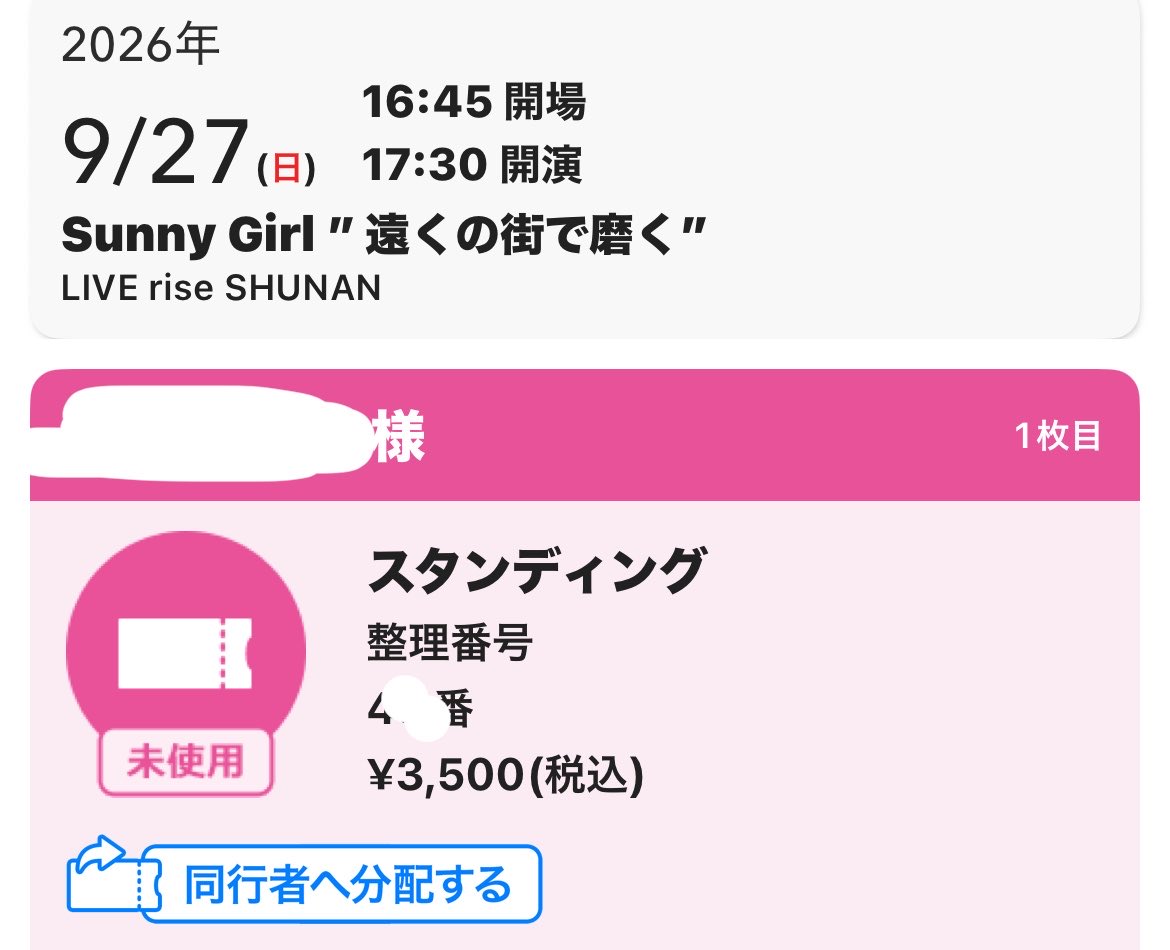Tap the 17:30 開演 start time
Viewport: 1170px width, 950px height.
pos(472,164)
